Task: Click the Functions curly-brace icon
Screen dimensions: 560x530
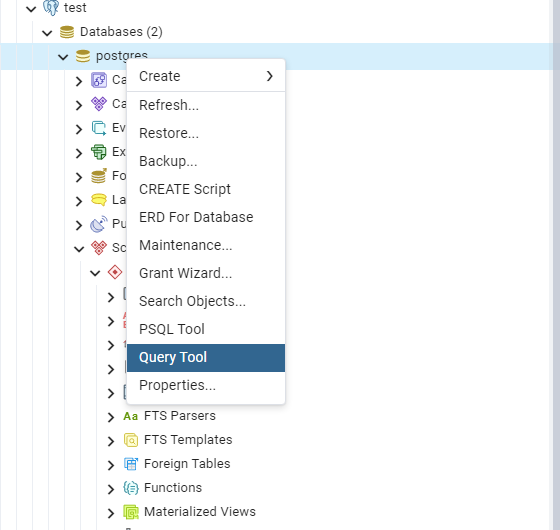Action: (131, 488)
